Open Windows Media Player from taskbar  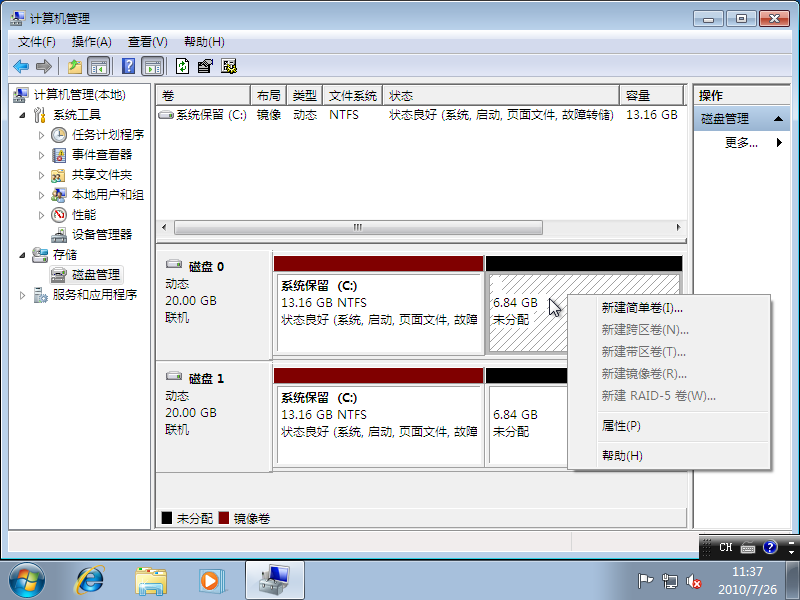211,581
